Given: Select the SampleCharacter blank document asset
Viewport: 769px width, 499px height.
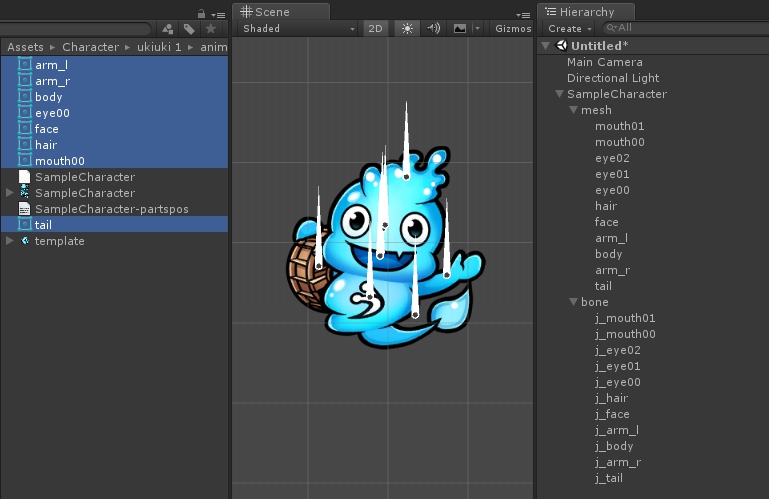Looking at the screenshot, I should coord(25,177).
